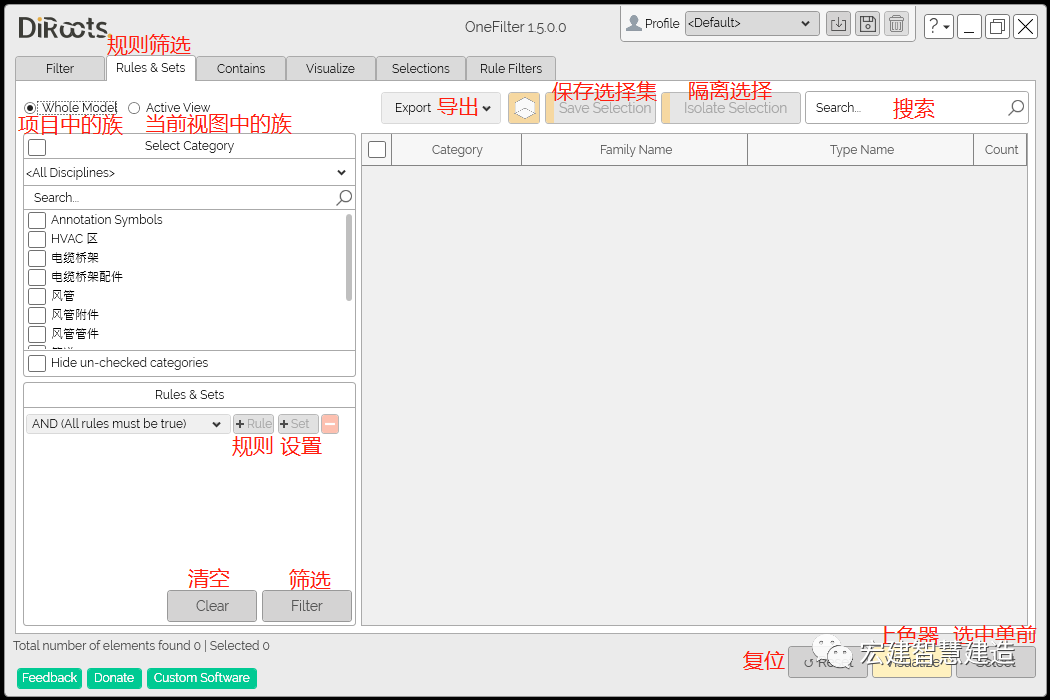The height and width of the screenshot is (700, 1050).
Task: Open the Profile Default dropdown
Action: 751,23
